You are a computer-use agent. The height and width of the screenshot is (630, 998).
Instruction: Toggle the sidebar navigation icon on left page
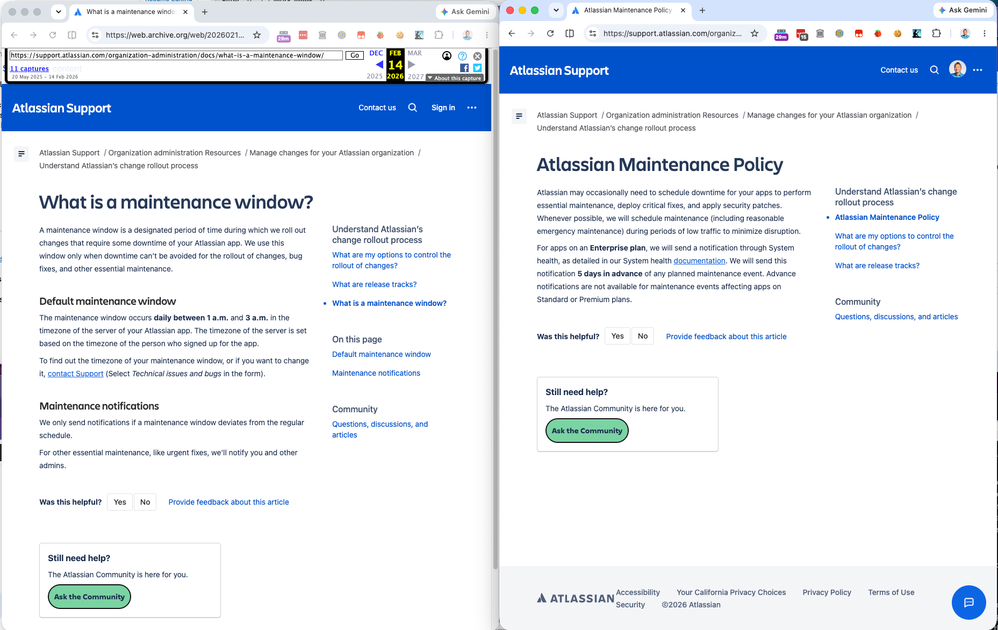tap(22, 153)
